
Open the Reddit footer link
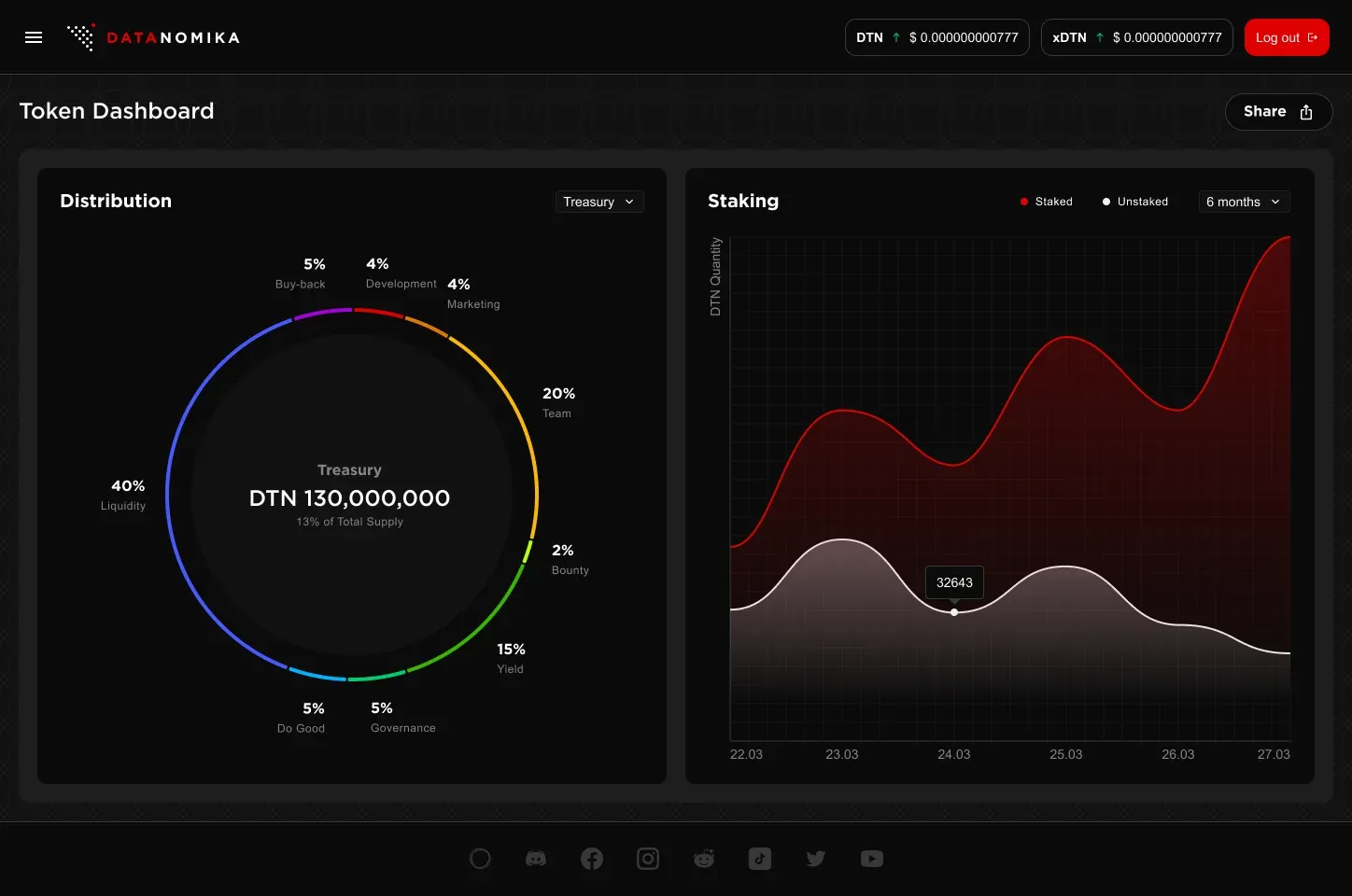pyautogui.click(x=704, y=859)
